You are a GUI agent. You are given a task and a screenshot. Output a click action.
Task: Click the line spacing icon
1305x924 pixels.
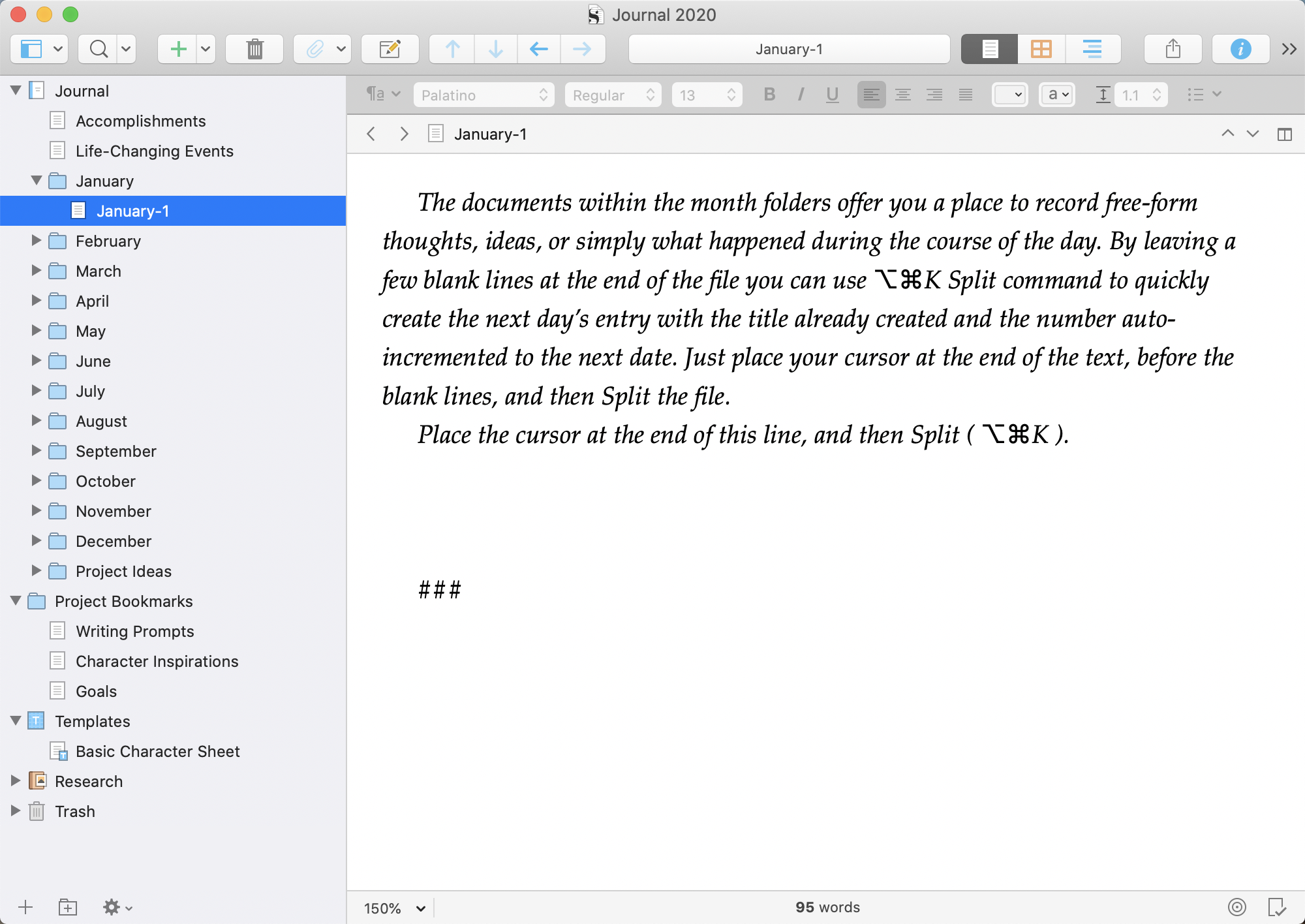tap(1103, 95)
